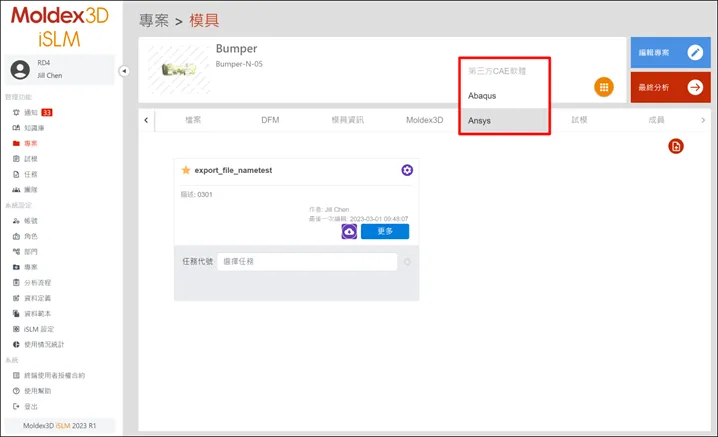Switch to the 模具資訊 tab
Image resolution: width=718 pixels, height=437 pixels.
coord(348,120)
